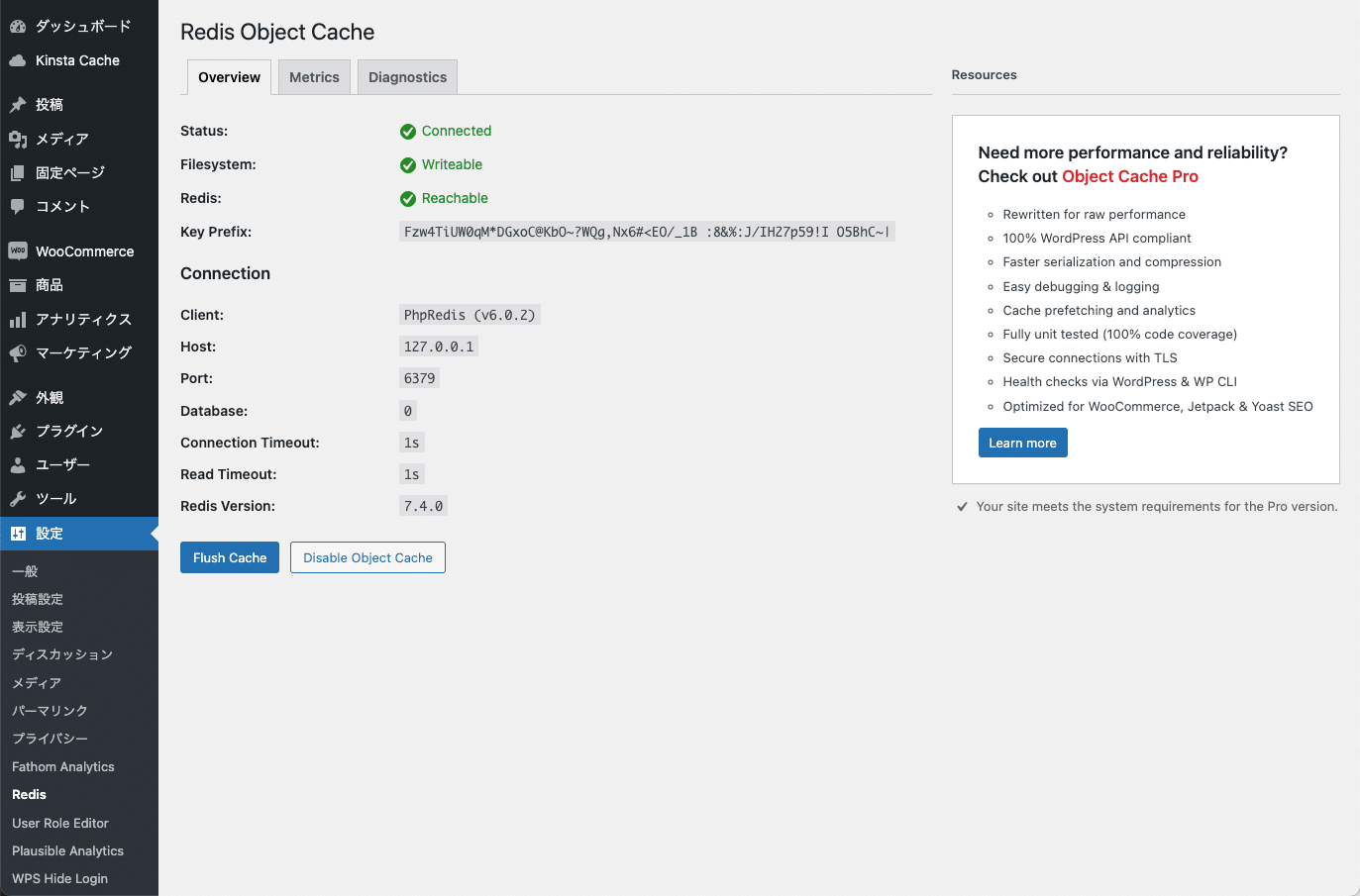Viewport: 1360px width, 896px height.
Task: Click the Redis Object Cache page title
Action: [x=277, y=32]
